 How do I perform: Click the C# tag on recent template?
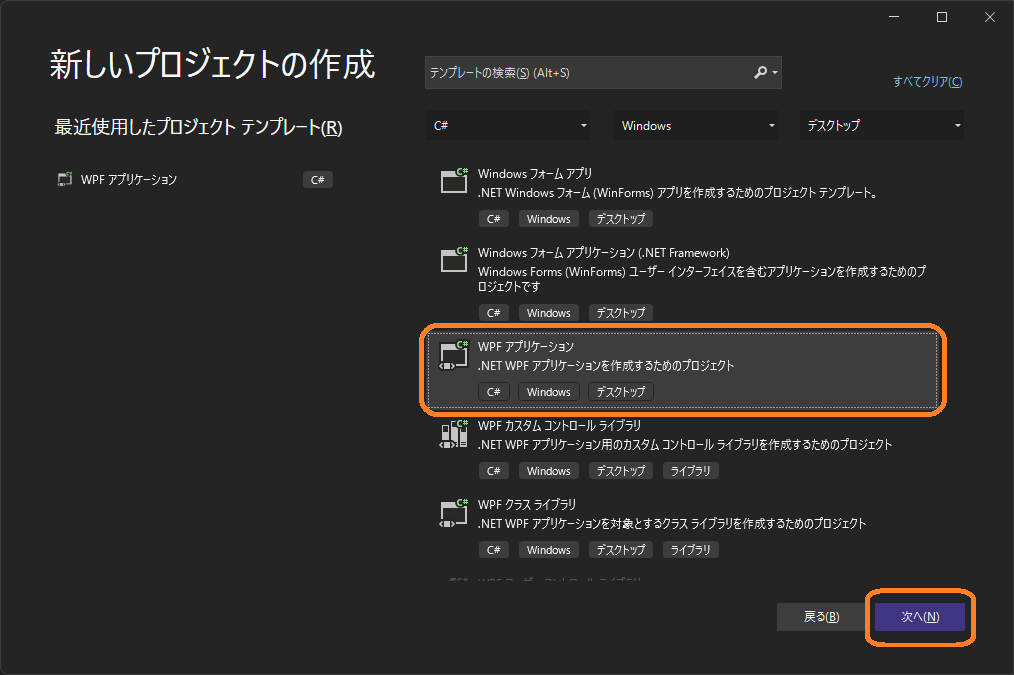pyautogui.click(x=318, y=180)
